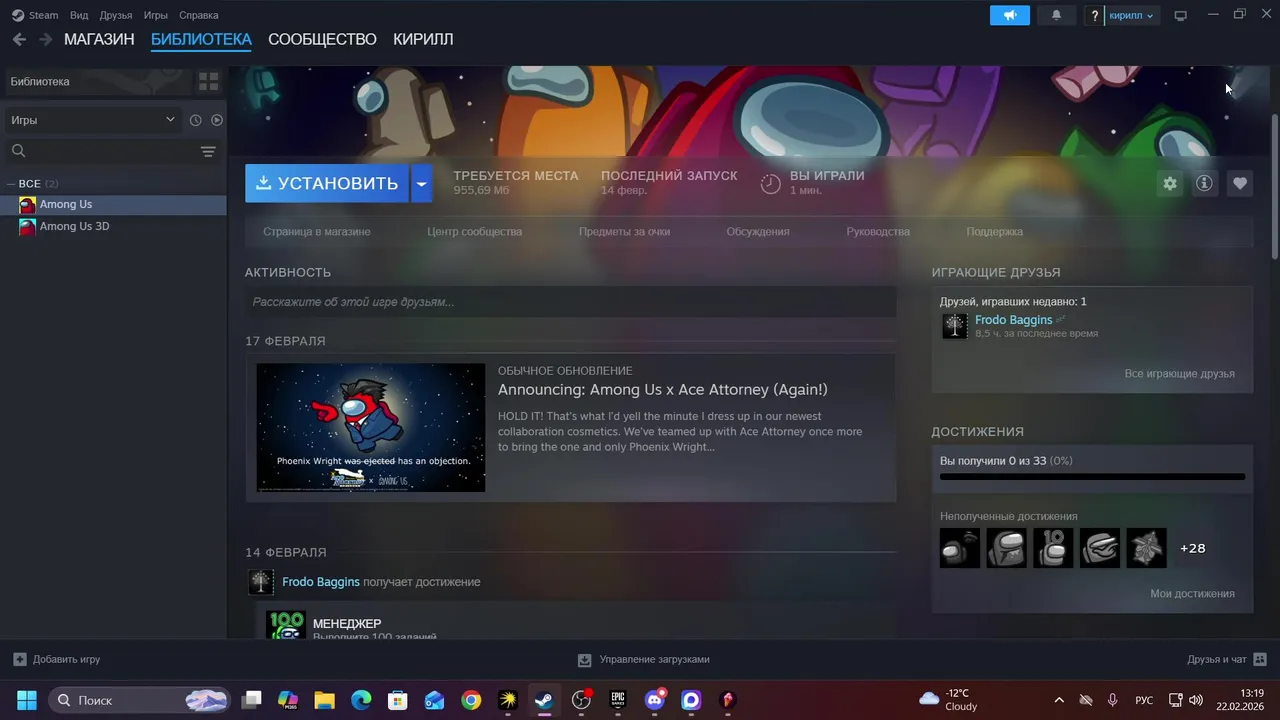The width and height of the screenshot is (1280, 720).
Task: Show game info circle icon
Action: (x=1204, y=183)
